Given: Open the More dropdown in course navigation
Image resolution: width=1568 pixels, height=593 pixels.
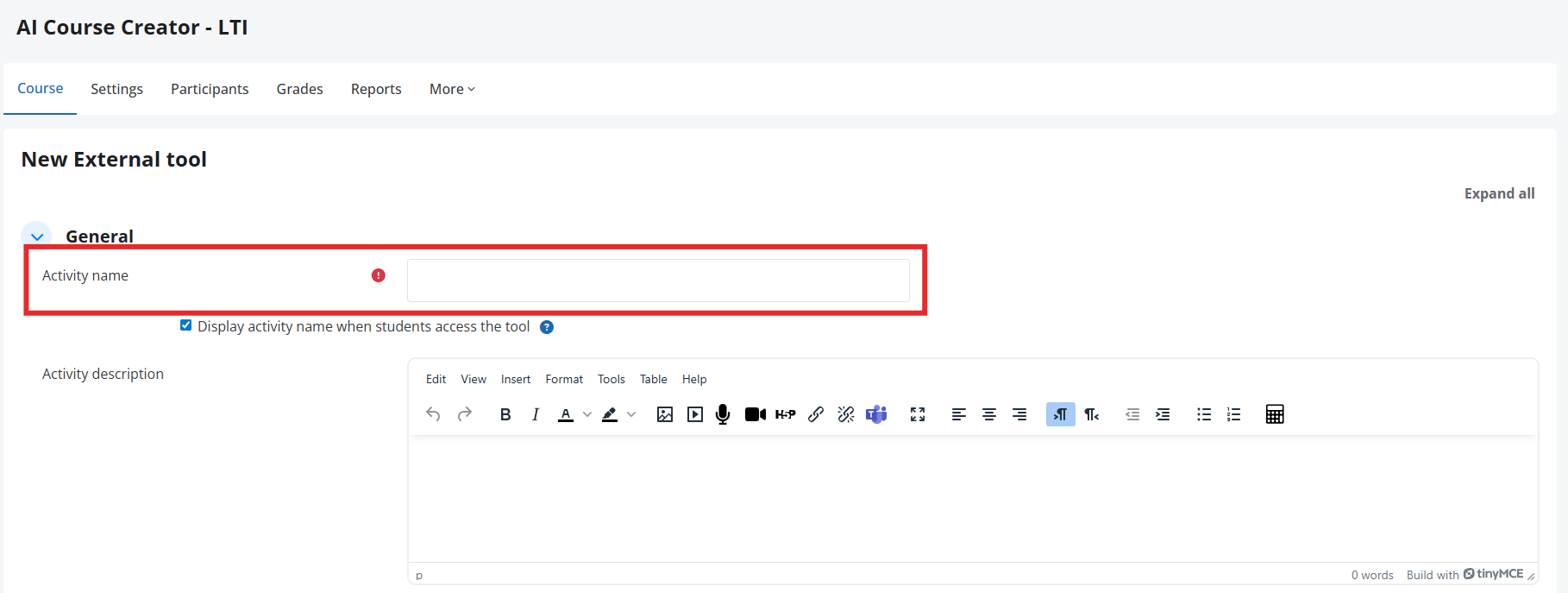Looking at the screenshot, I should tap(452, 89).
